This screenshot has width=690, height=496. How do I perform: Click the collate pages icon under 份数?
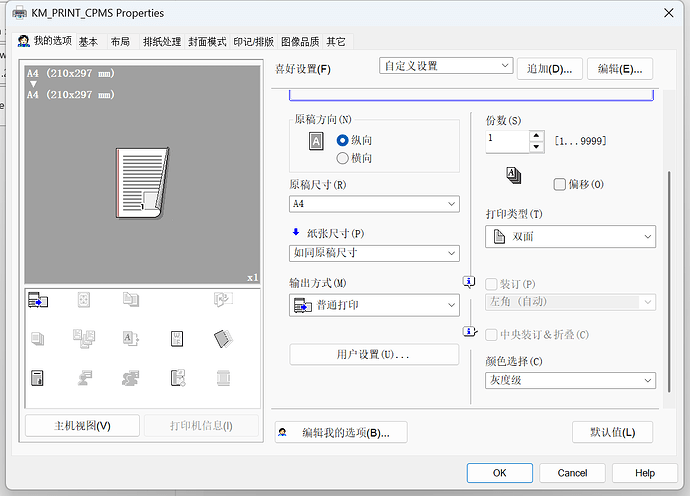[x=514, y=176]
